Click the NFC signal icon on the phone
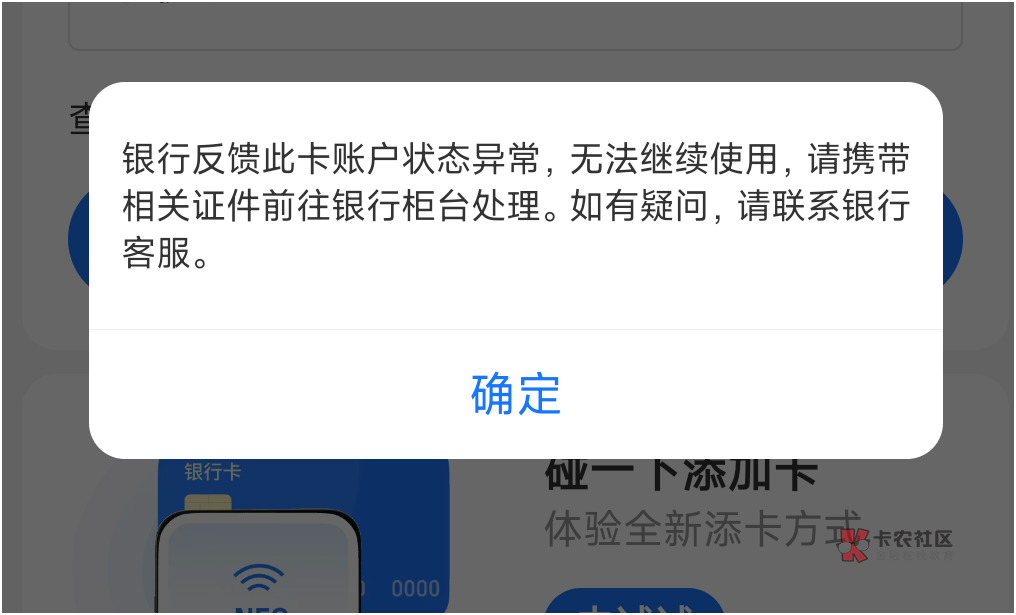 (259, 578)
